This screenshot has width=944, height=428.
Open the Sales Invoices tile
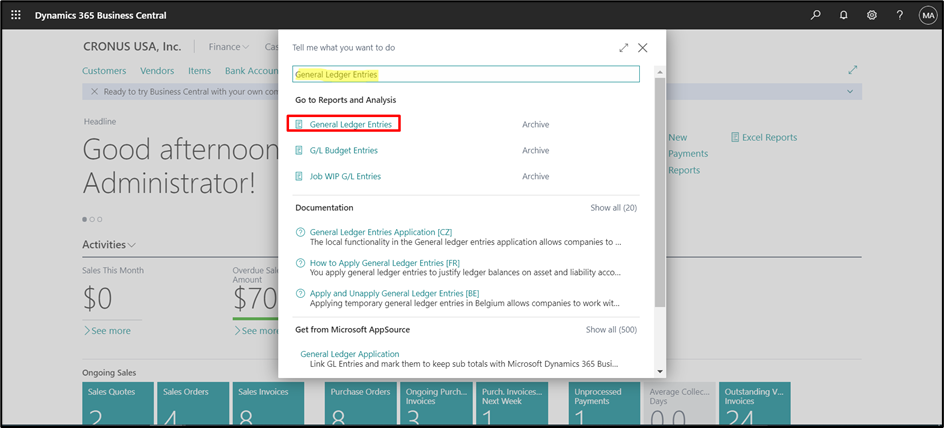[x=269, y=405]
